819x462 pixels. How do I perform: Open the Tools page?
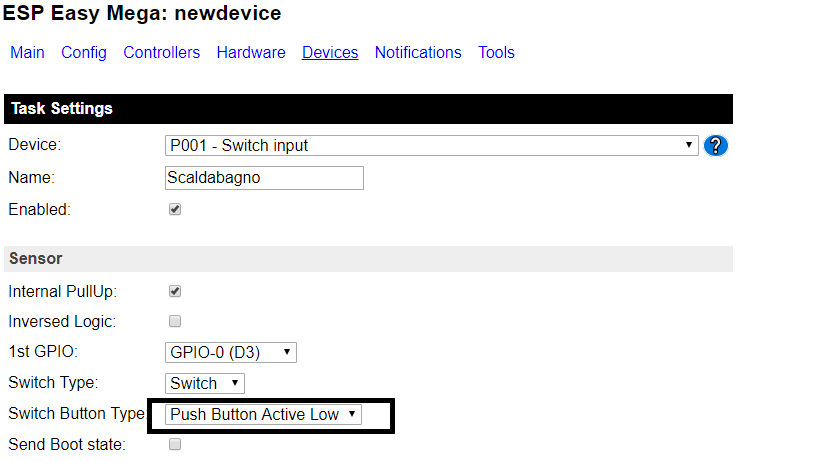(x=496, y=53)
